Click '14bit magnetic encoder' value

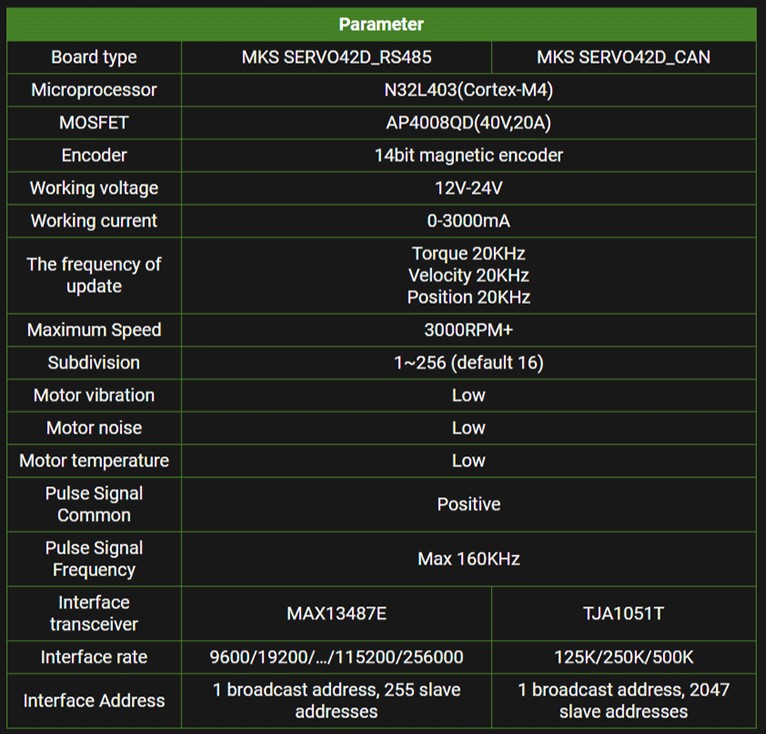[468, 155]
